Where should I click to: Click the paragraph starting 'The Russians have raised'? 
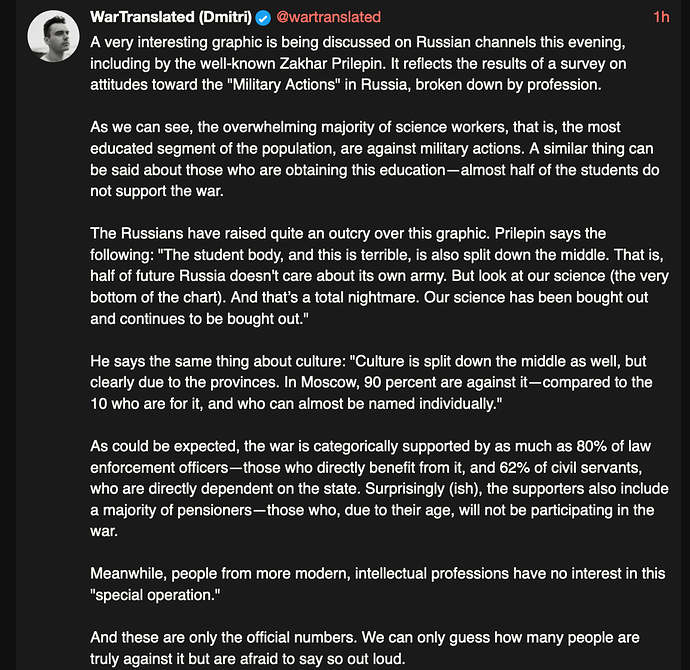click(x=379, y=276)
